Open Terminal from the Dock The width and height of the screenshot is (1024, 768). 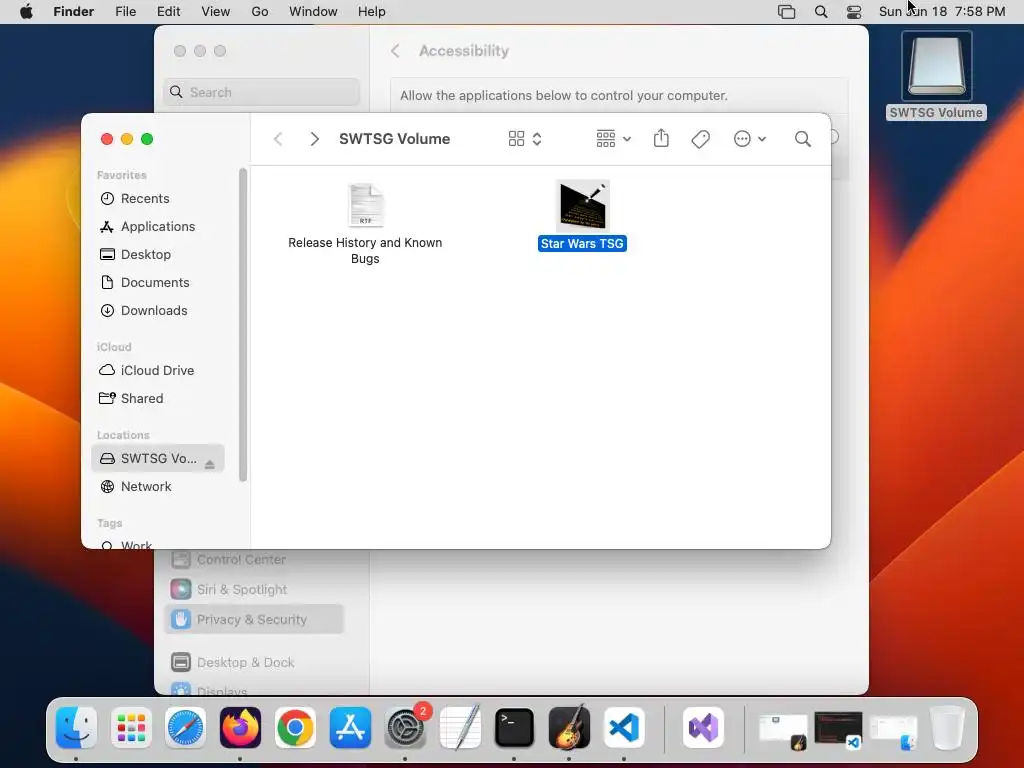[x=515, y=728]
